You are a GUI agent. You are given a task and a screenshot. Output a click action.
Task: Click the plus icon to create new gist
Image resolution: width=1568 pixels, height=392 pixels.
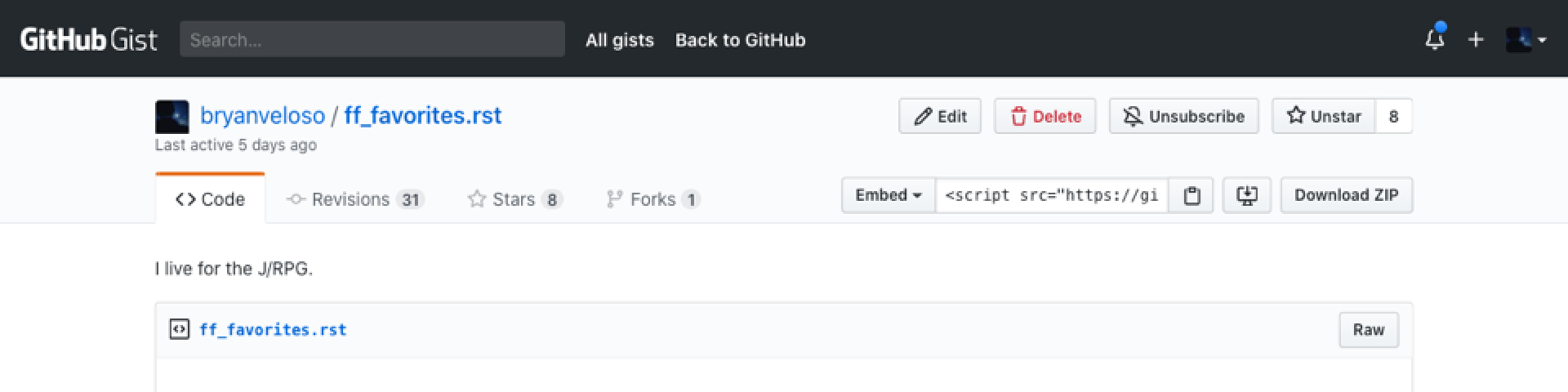[1476, 39]
